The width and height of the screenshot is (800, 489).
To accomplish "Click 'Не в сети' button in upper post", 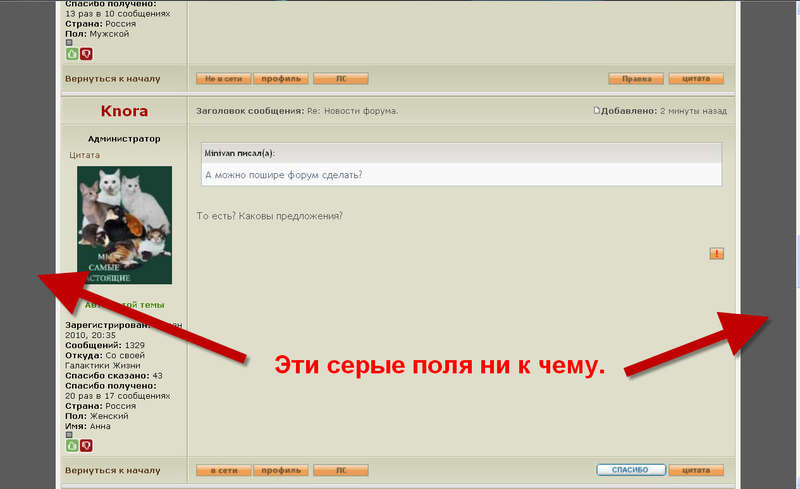I will [x=223, y=79].
